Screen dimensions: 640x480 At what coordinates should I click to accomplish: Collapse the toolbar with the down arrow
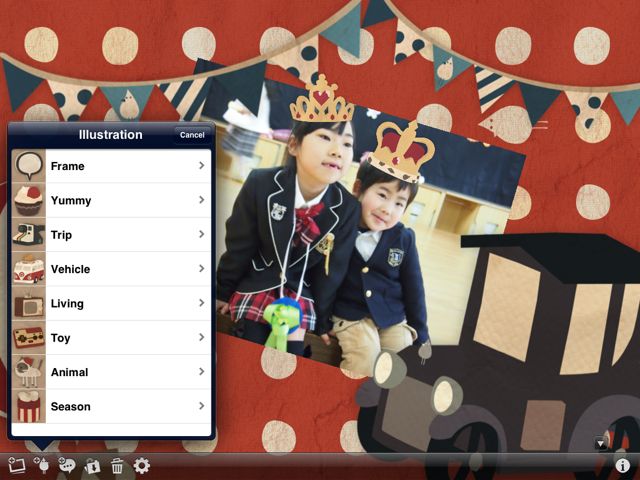(x=600, y=443)
